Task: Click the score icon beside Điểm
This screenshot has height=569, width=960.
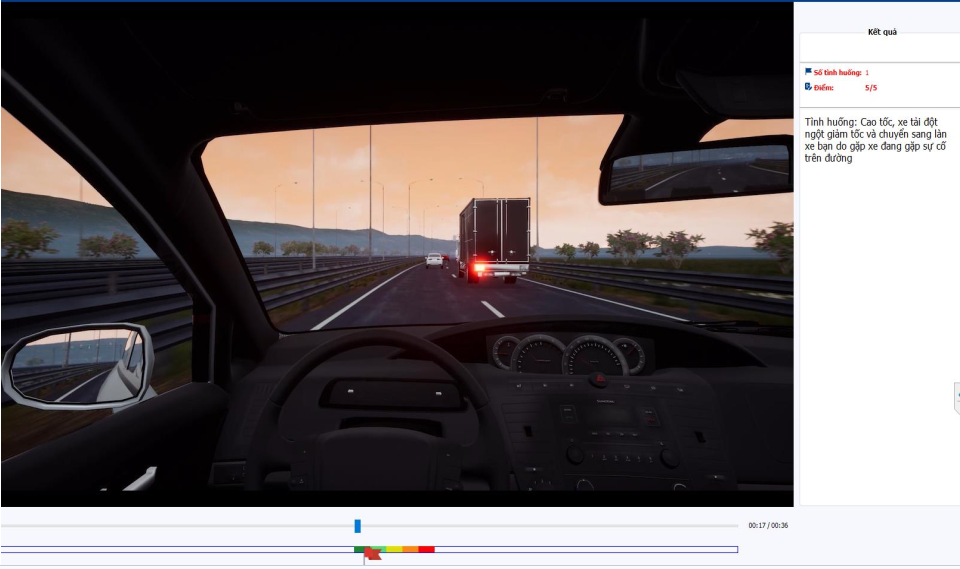Action: pos(808,87)
